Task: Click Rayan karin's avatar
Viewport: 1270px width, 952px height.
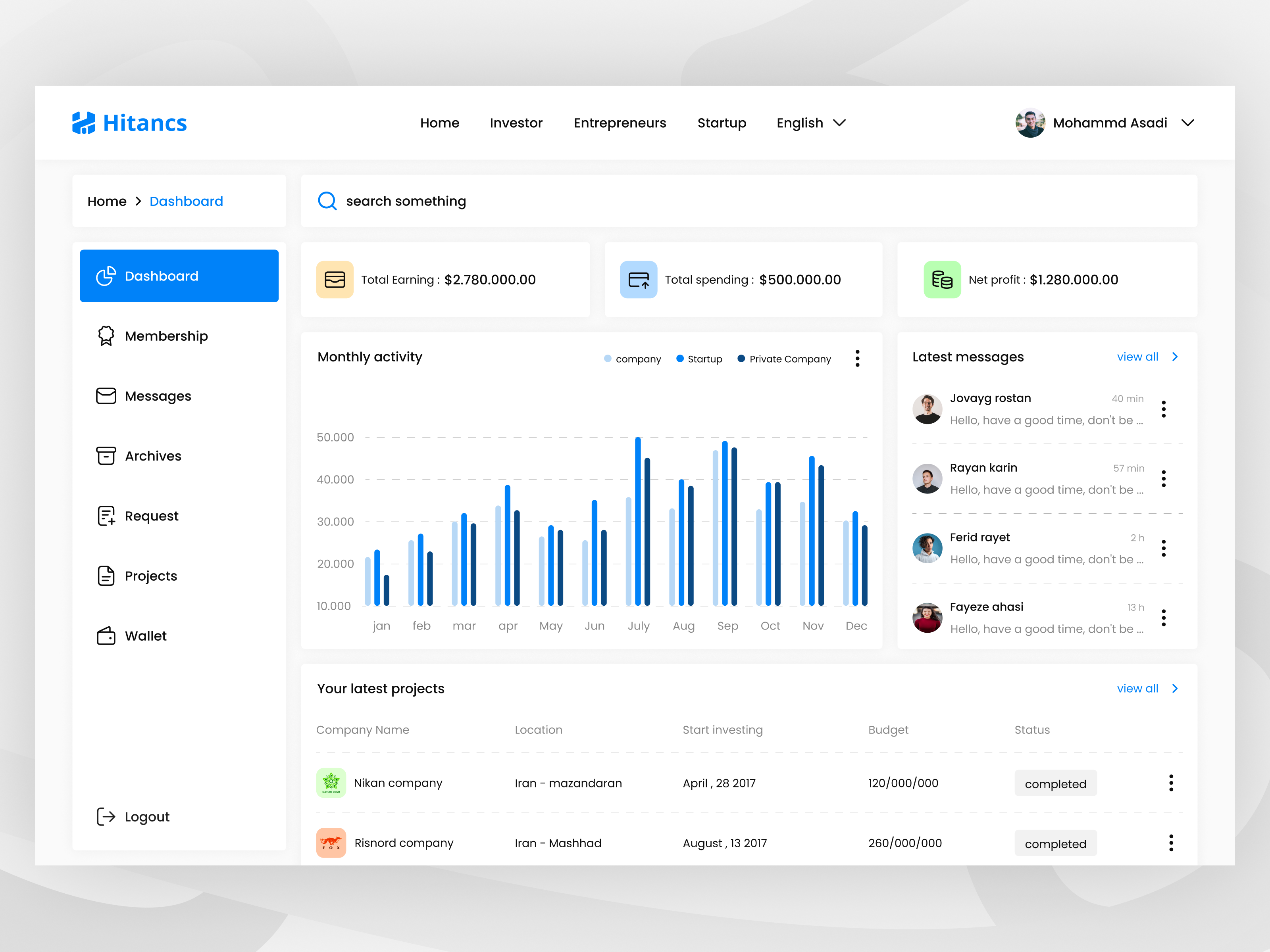Action: [x=927, y=479]
